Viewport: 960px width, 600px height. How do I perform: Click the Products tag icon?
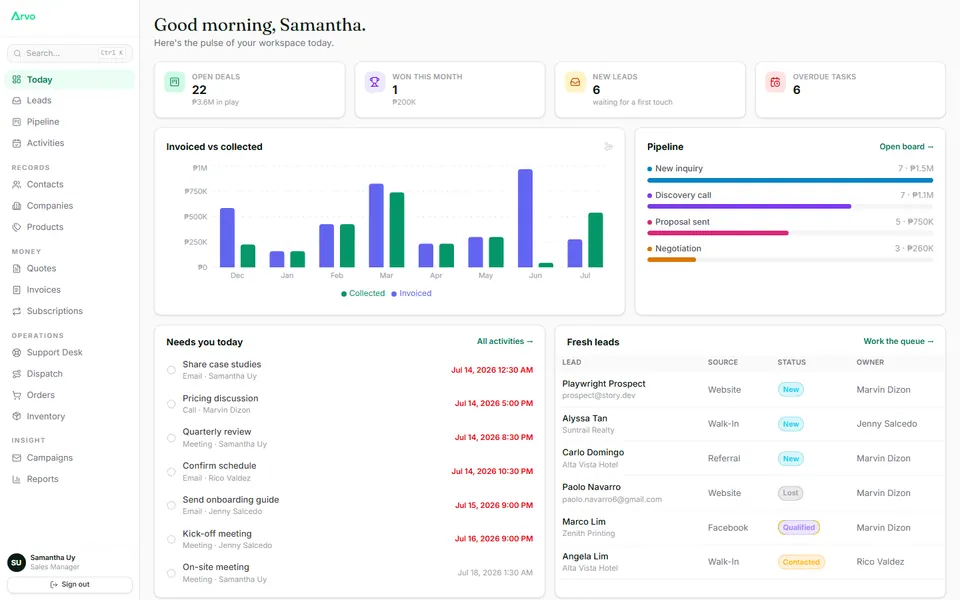[17, 227]
